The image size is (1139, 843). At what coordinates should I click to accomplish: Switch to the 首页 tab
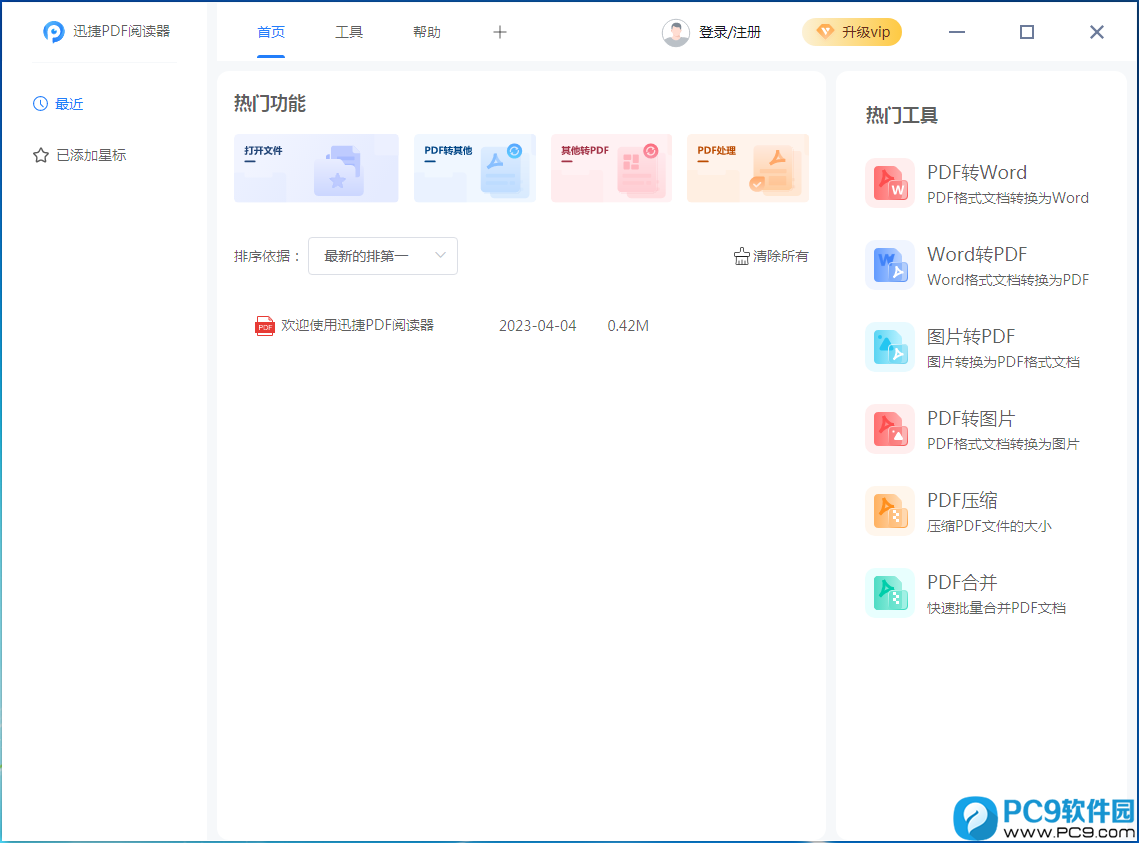click(x=271, y=32)
